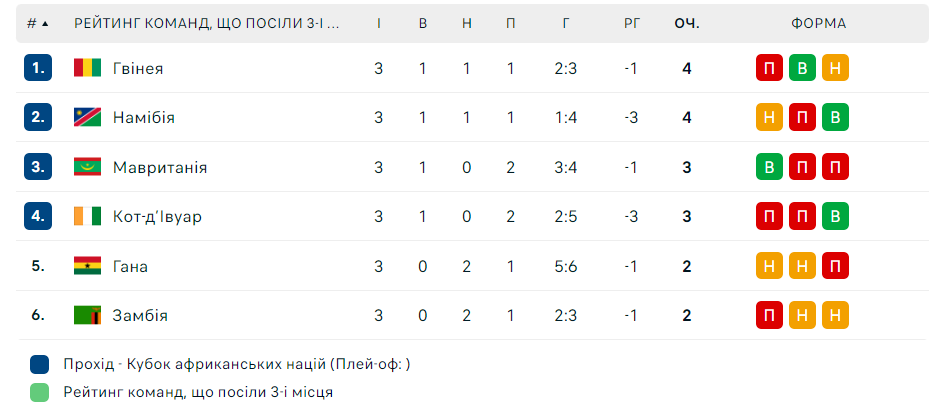Screen dimensions: 943x409
Task: Click the Côte d'Ivoire flag icon
Action: [x=87, y=216]
